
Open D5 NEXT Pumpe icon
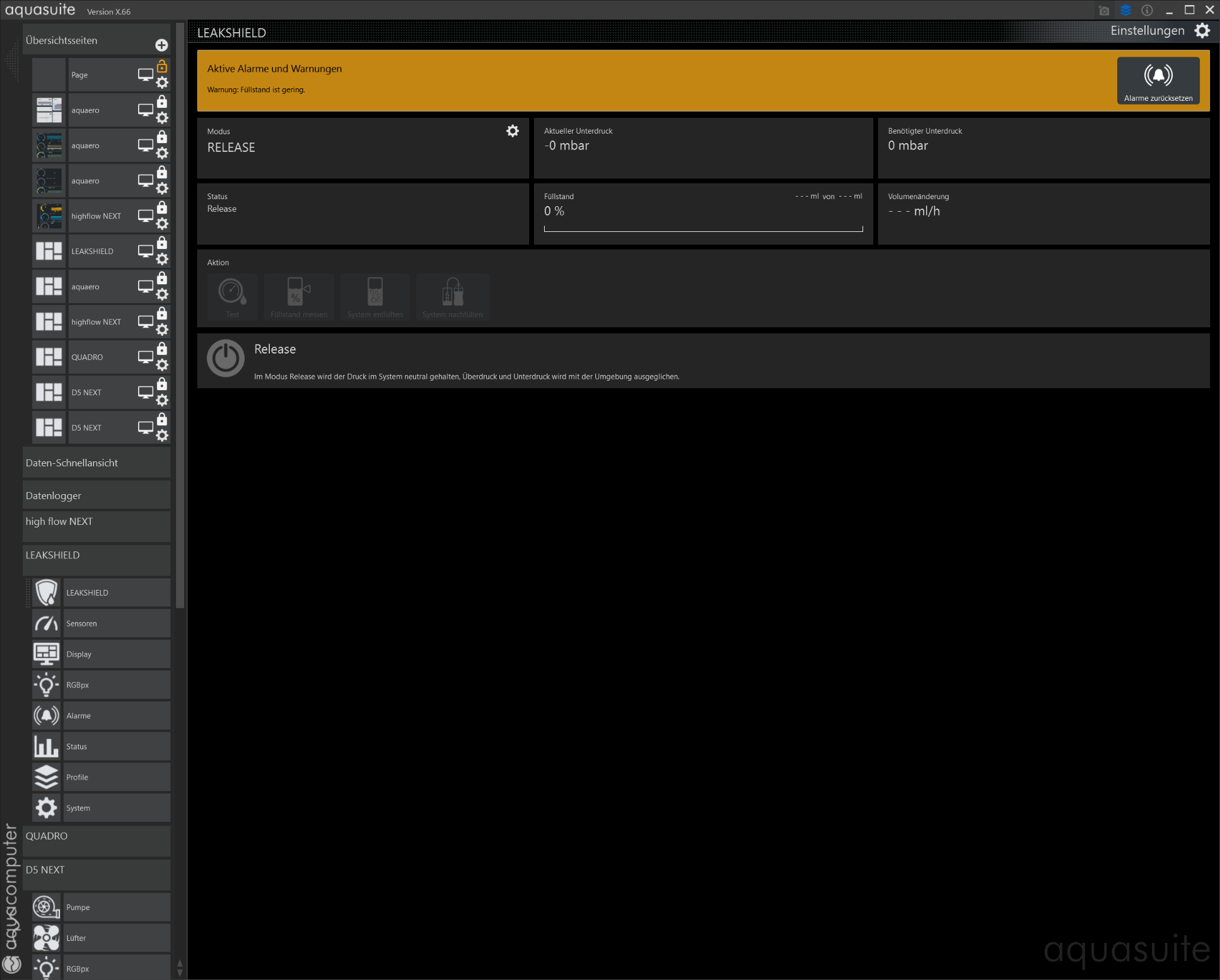47,907
